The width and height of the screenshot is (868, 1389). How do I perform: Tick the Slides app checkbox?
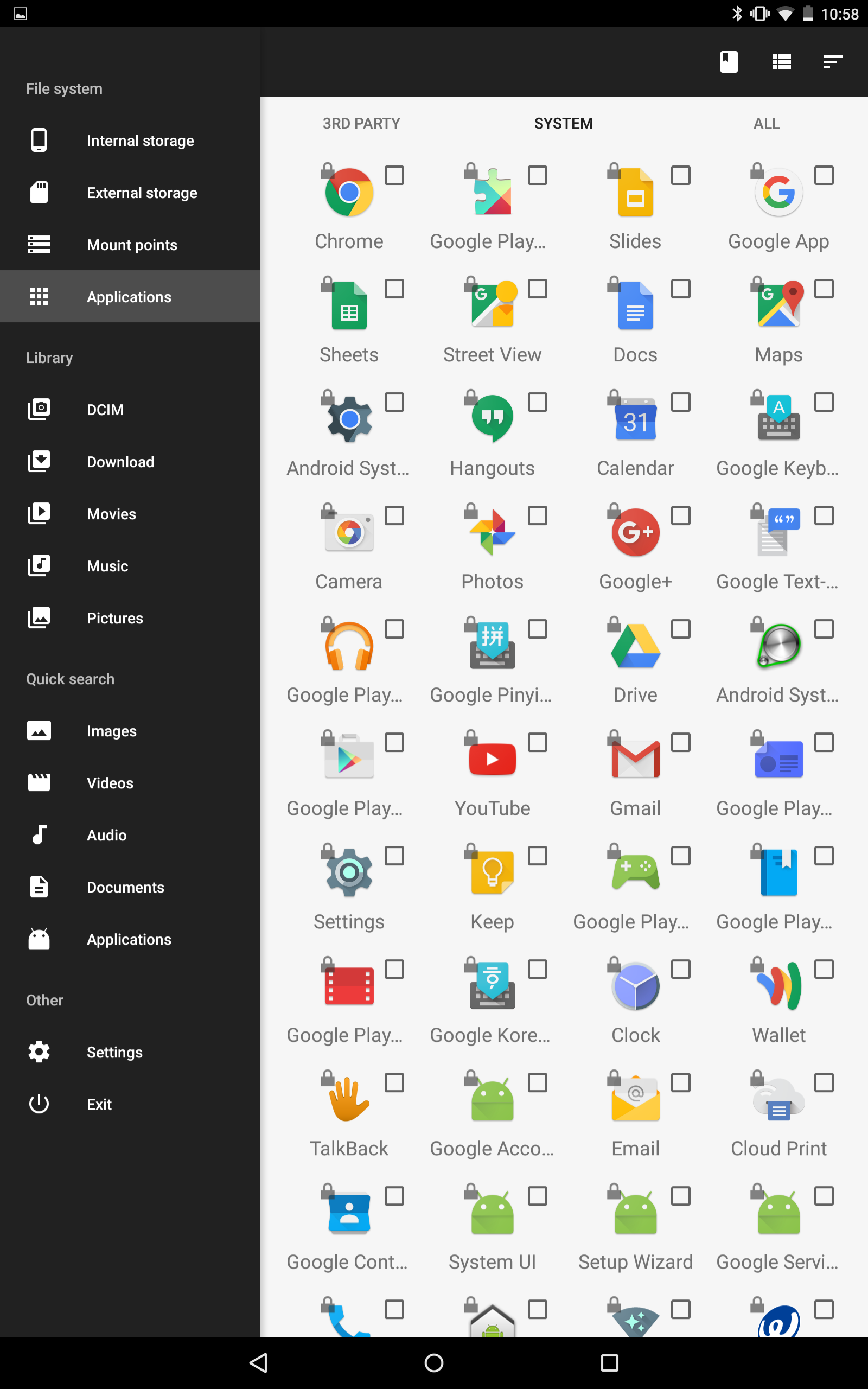(681, 175)
